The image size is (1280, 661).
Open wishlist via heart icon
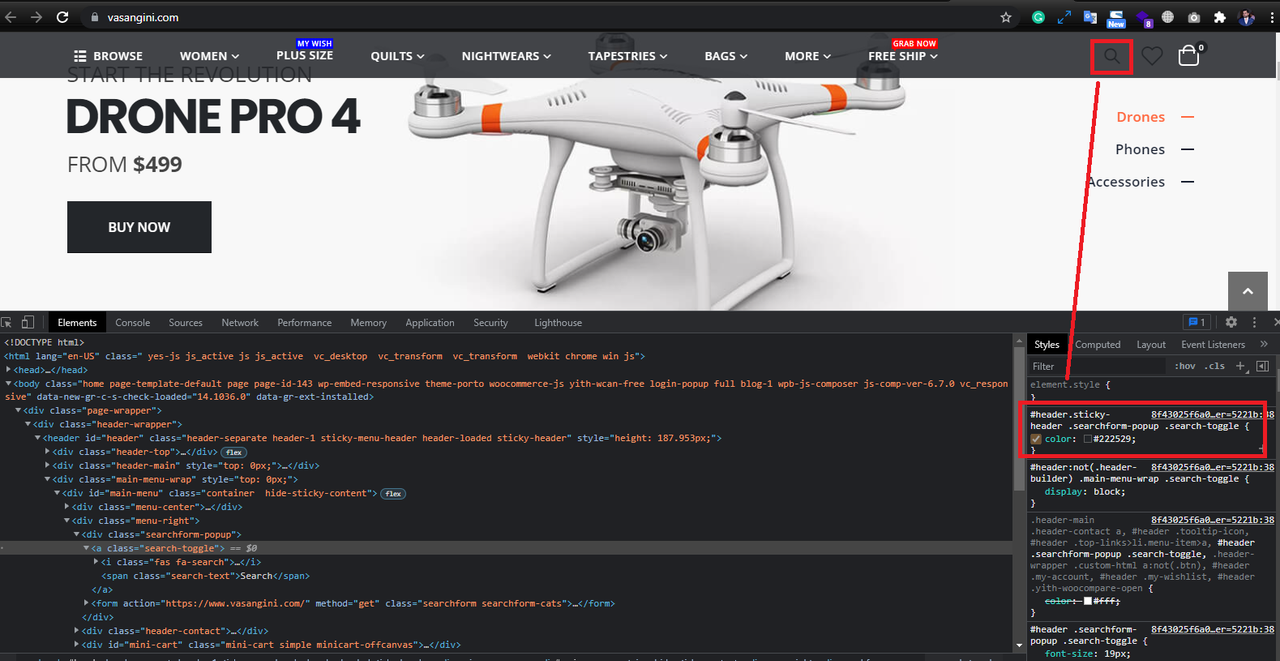pyautogui.click(x=1152, y=56)
